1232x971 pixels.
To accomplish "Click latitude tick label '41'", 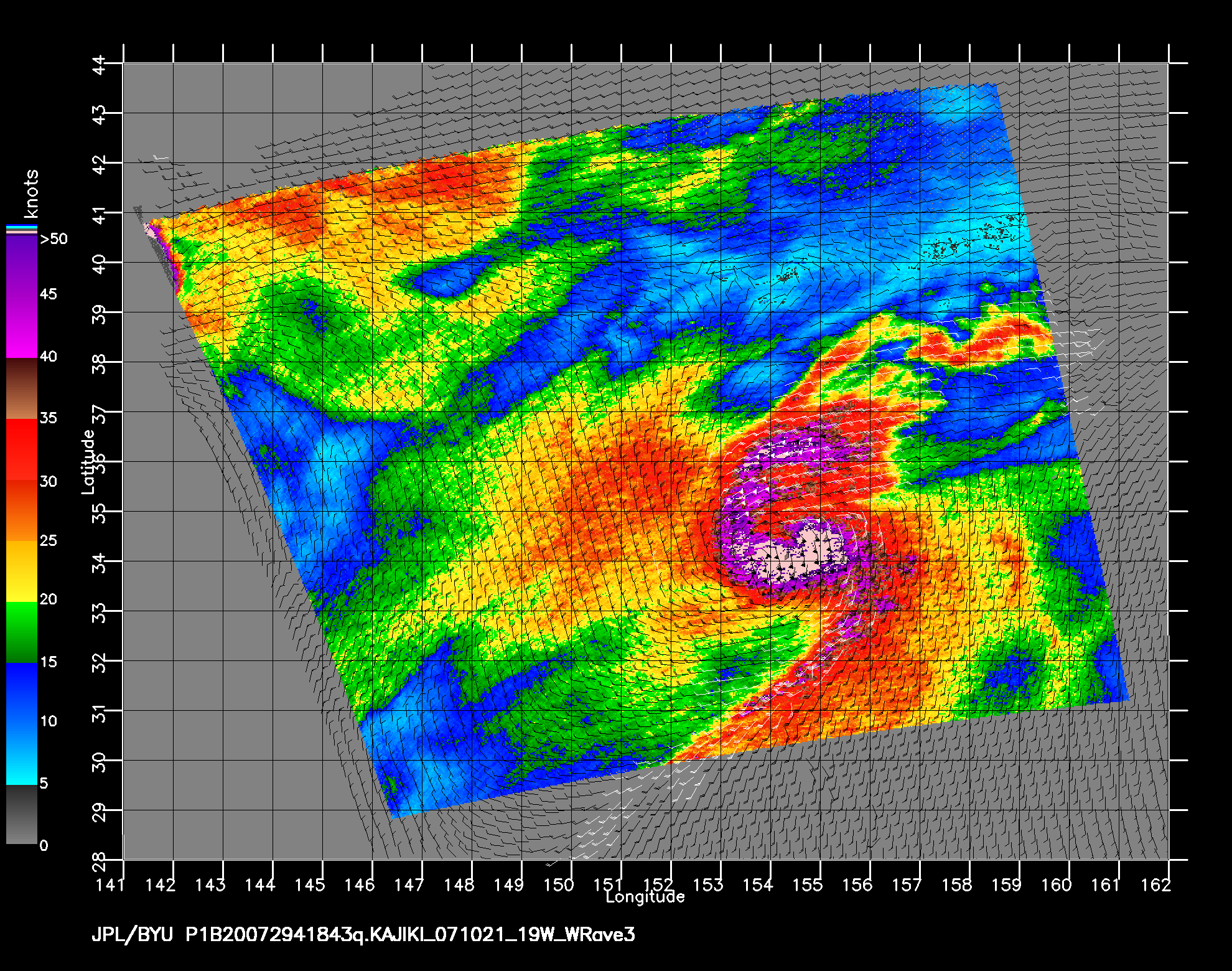I will pos(100,213).
